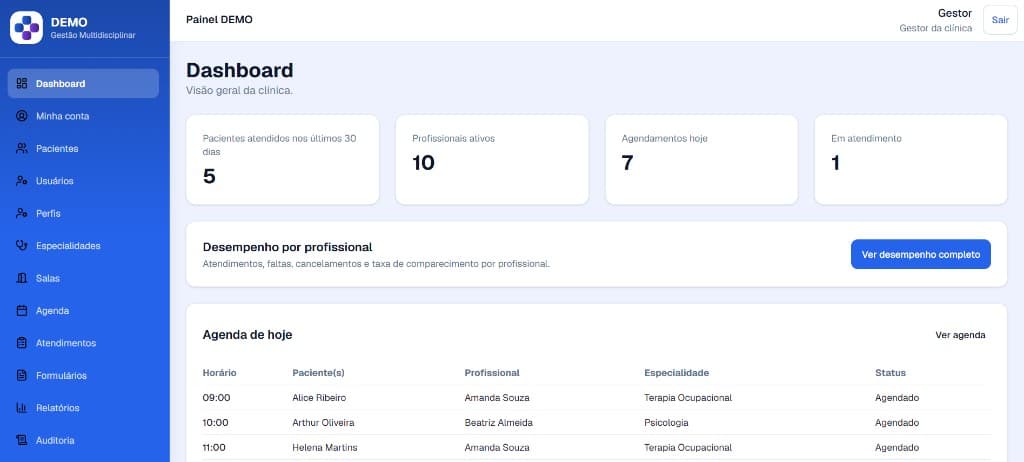Click the 09:00 time cell
The height and width of the screenshot is (462, 1024).
click(x=216, y=398)
